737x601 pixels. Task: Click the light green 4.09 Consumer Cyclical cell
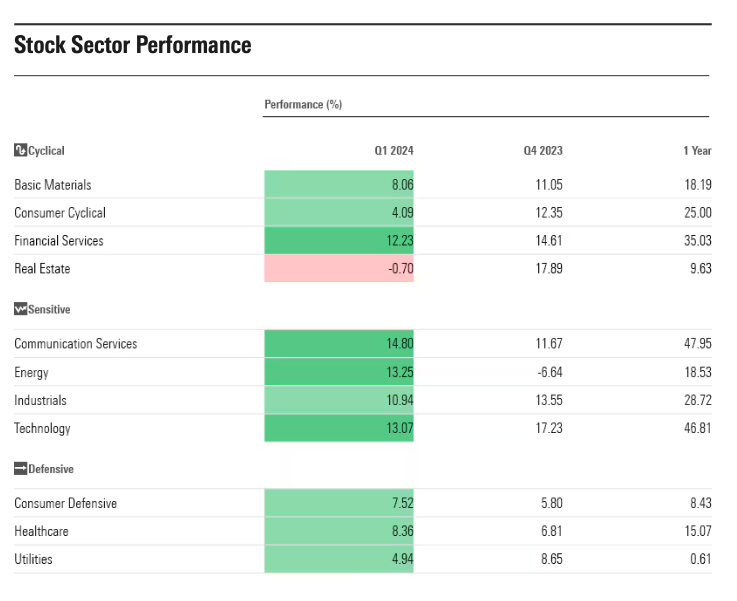tap(339, 213)
